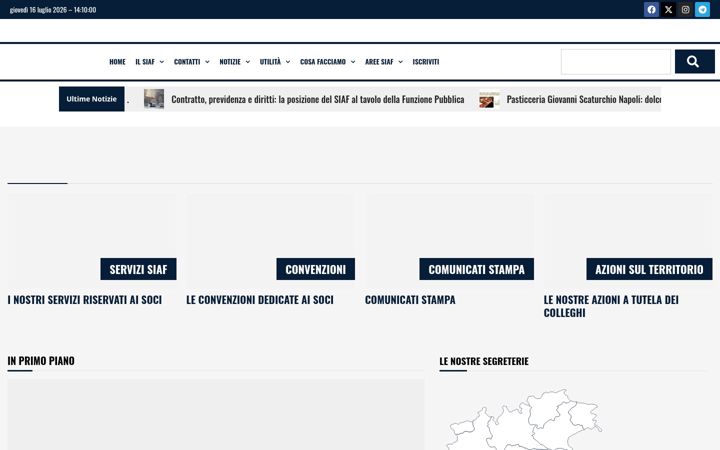Open LE CONVENZIONI DEDICATE AI SOCI link
The width and height of the screenshot is (720, 450).
point(260,299)
